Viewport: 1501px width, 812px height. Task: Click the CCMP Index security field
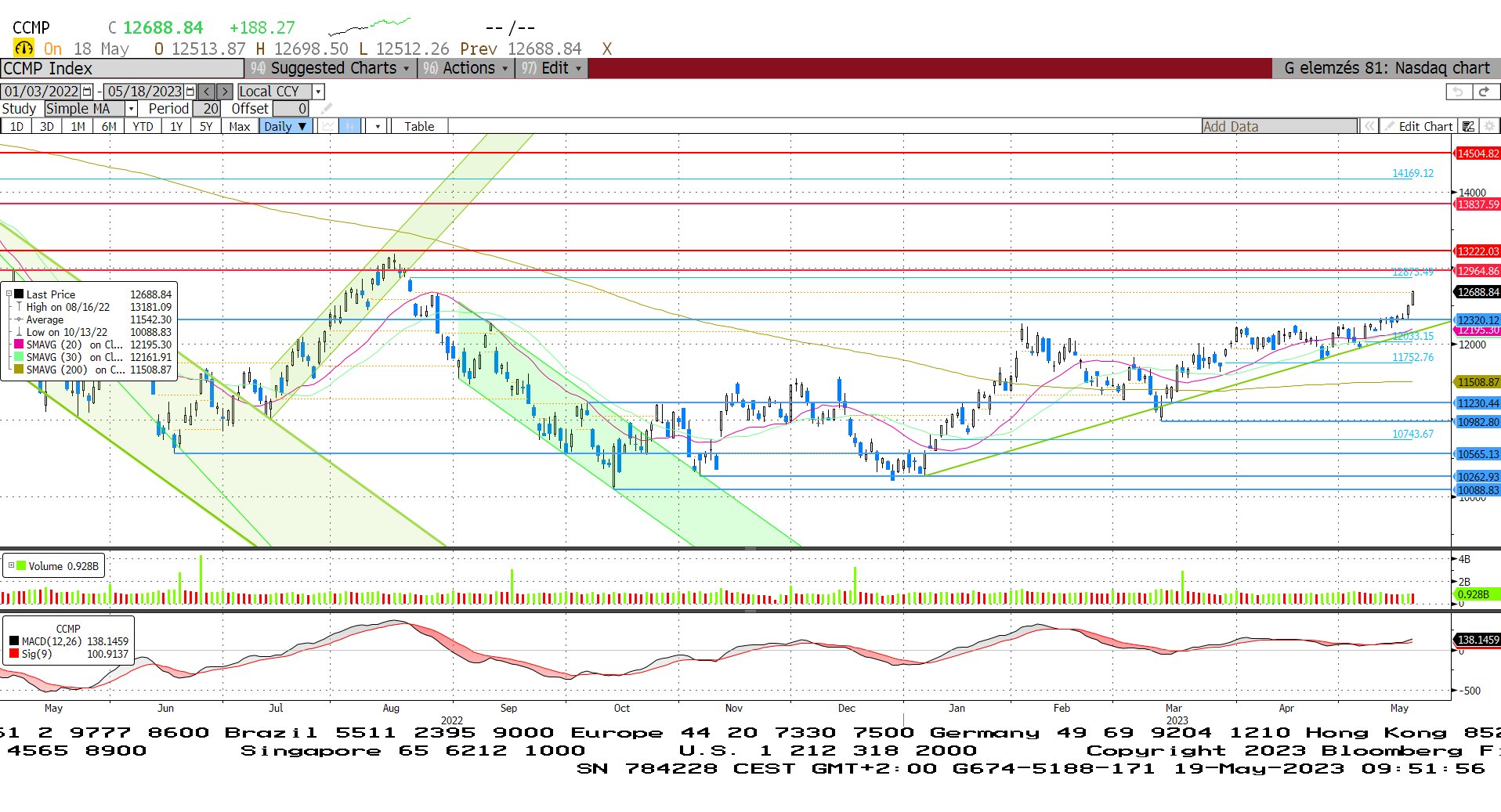pos(122,68)
